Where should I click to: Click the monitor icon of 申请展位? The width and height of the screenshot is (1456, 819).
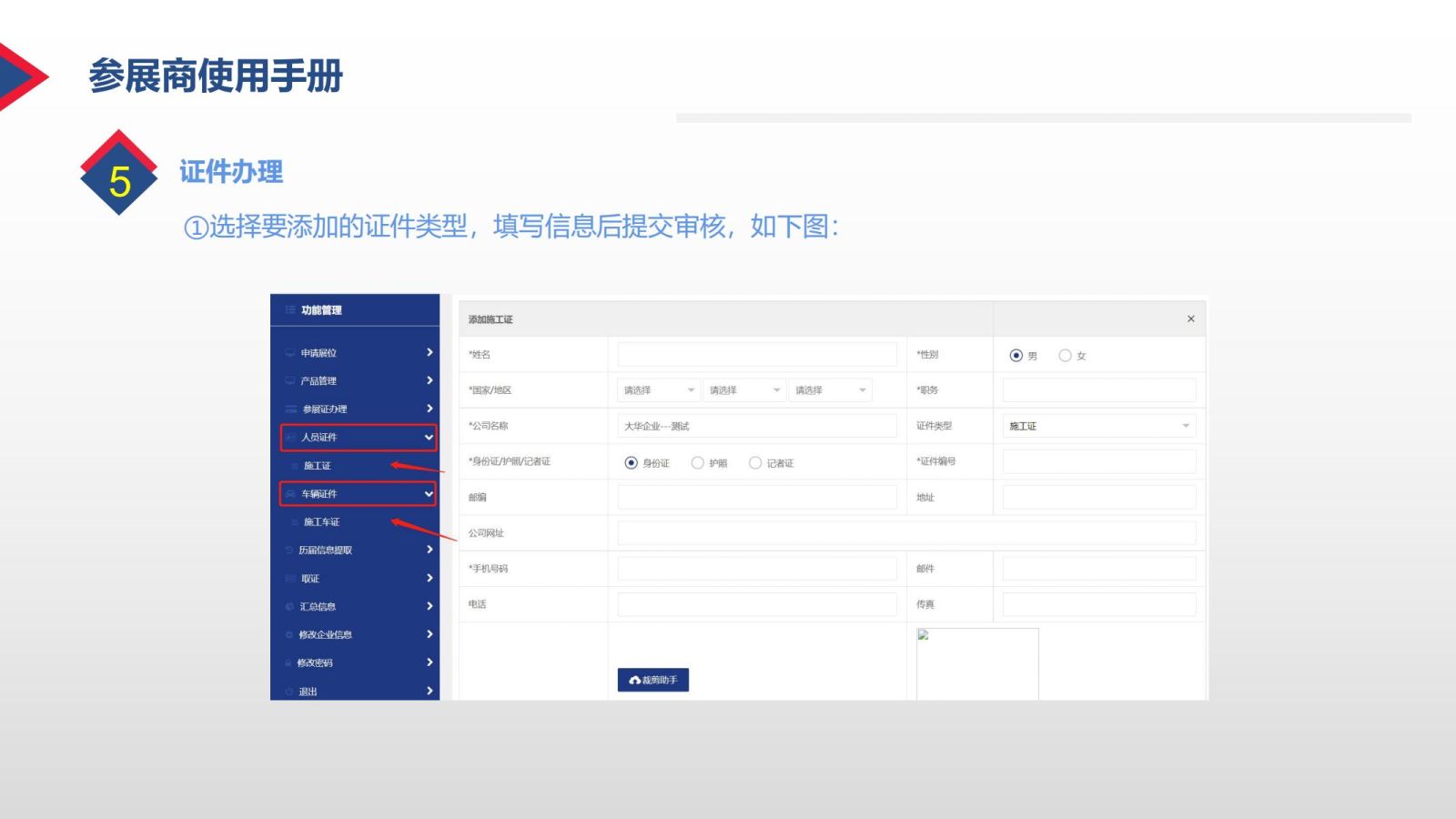(x=290, y=353)
